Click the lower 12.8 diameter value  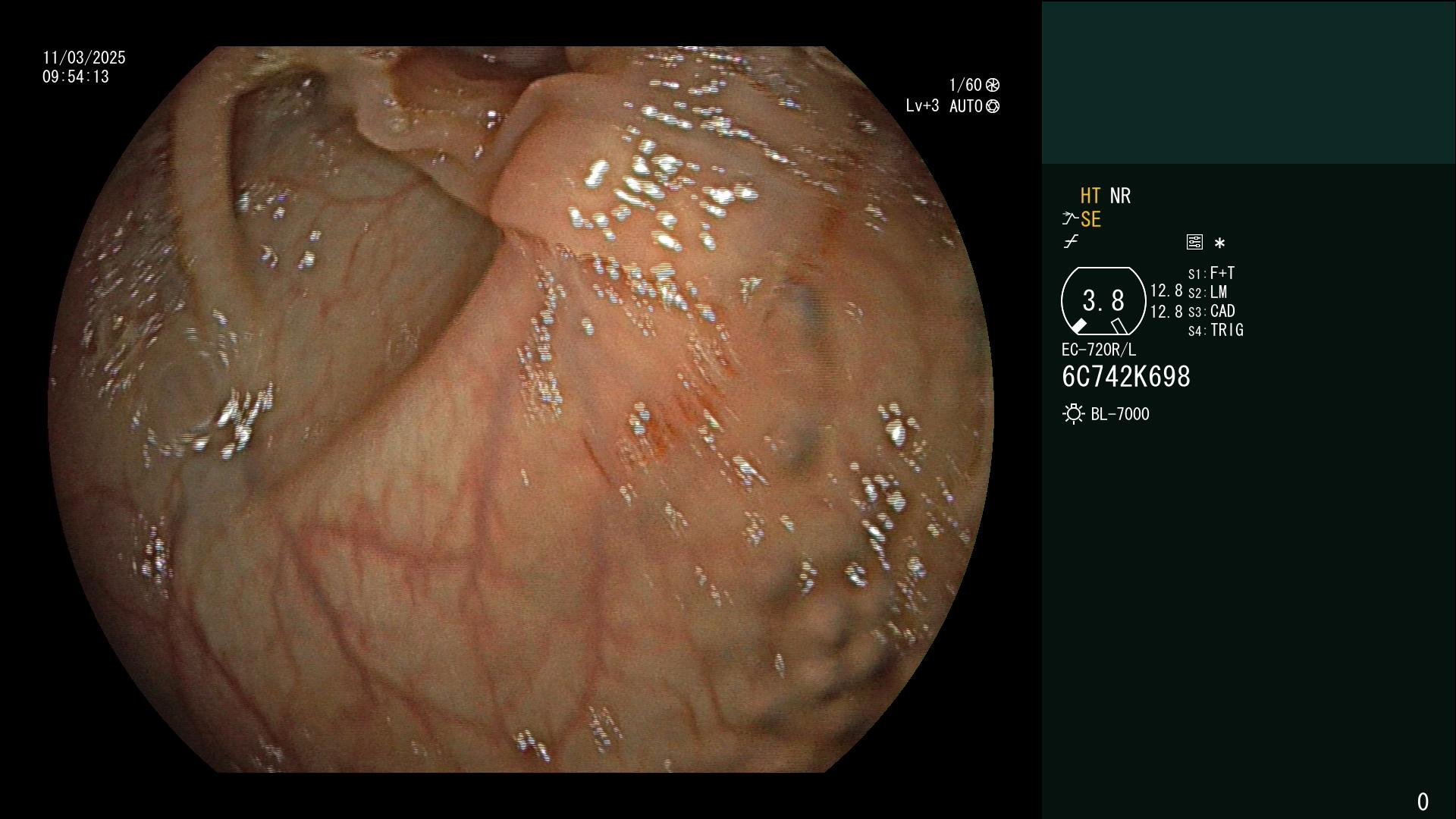(1166, 312)
